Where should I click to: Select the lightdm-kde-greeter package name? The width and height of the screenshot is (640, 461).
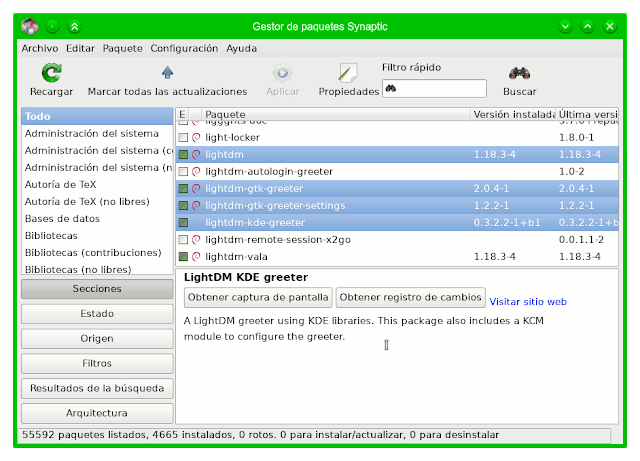tap(255, 223)
